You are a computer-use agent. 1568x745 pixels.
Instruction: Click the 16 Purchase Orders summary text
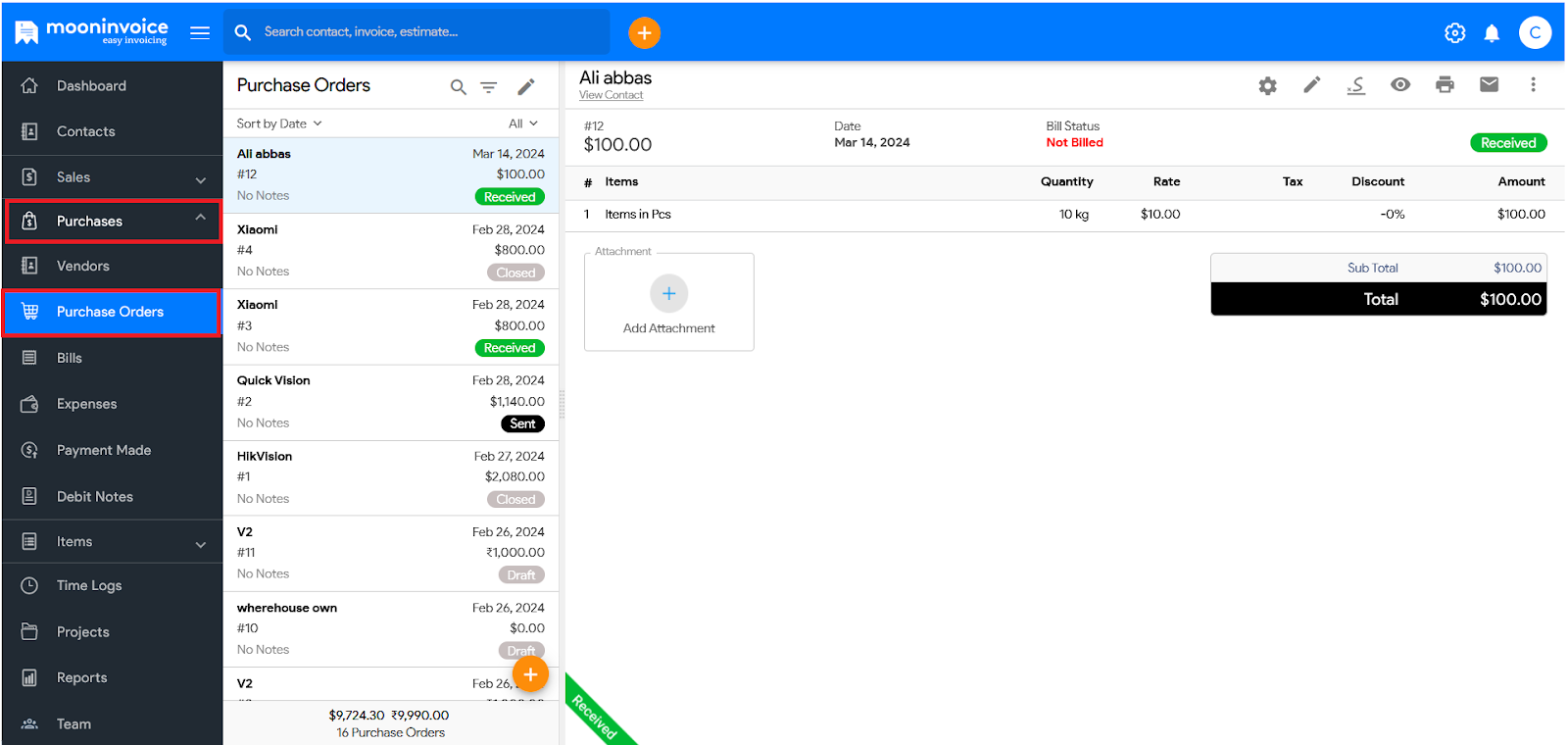pyautogui.click(x=391, y=732)
